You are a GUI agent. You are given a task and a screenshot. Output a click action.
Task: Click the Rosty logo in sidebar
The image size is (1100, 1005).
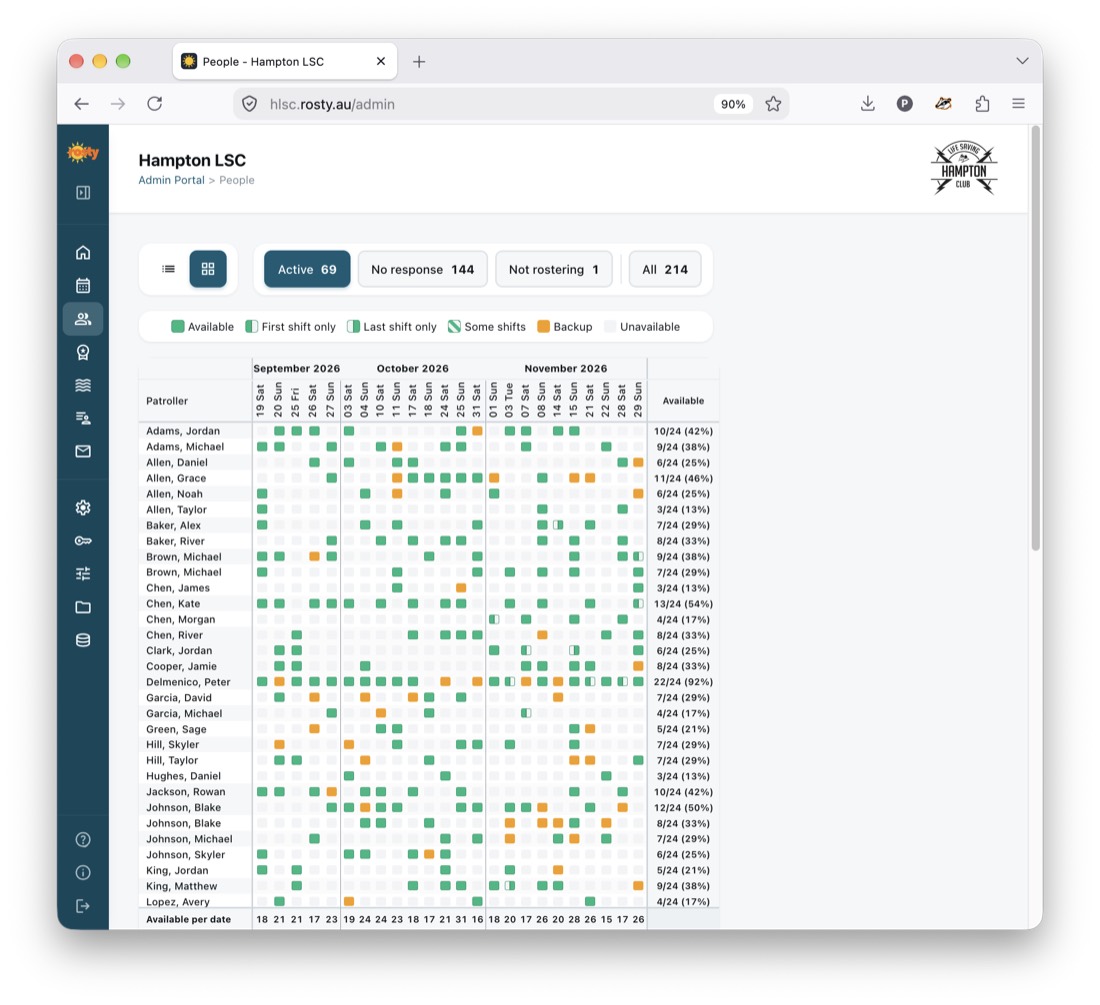[83, 152]
